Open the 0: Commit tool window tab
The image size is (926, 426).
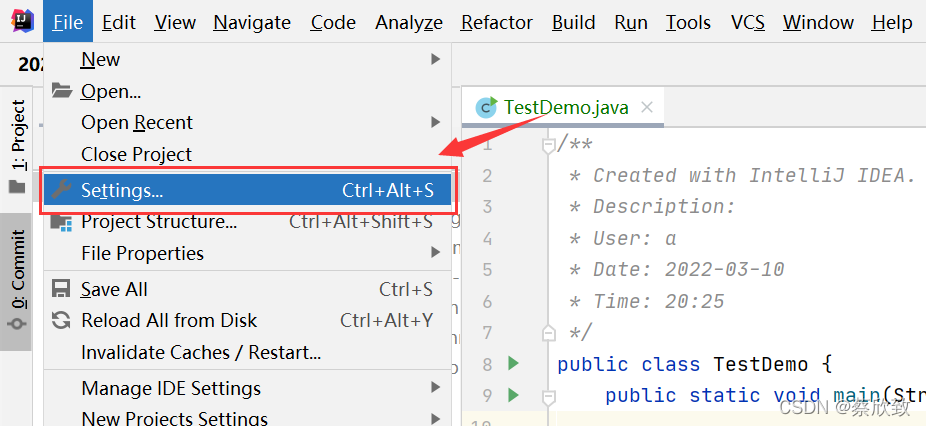point(19,281)
